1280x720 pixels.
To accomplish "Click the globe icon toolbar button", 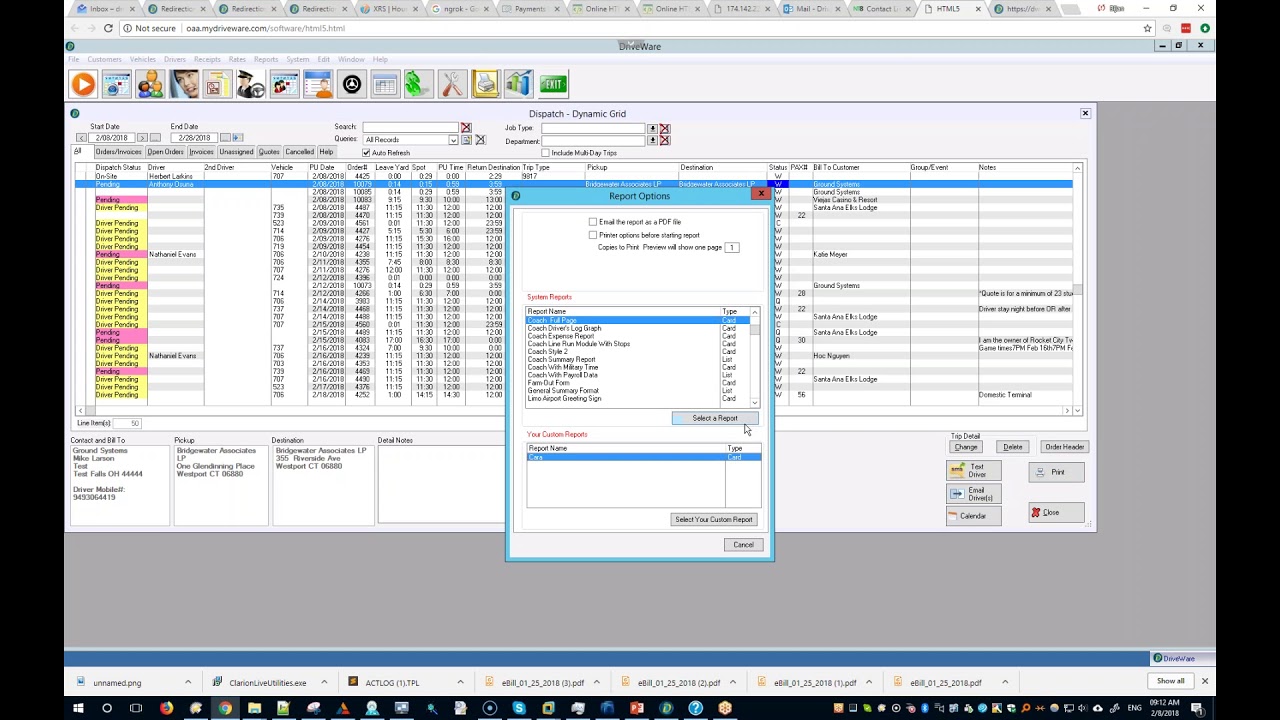I will pyautogui.click(x=117, y=85).
